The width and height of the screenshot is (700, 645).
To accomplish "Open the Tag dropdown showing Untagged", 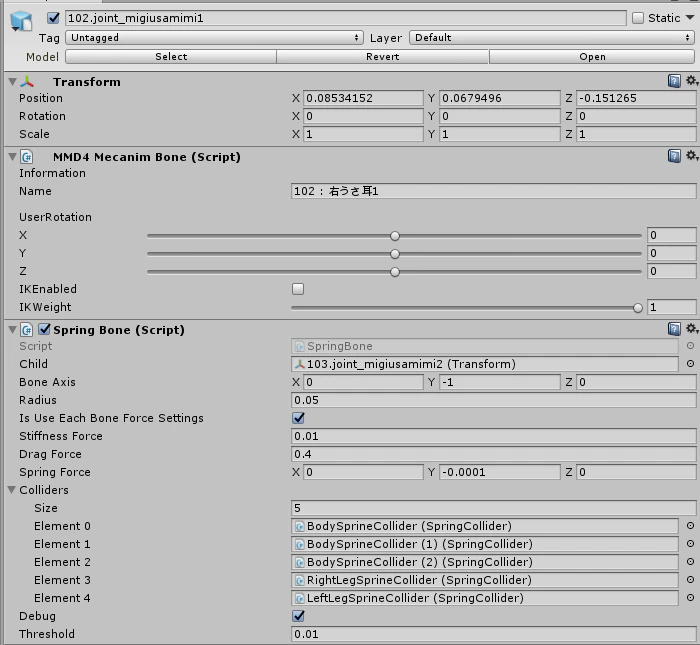I will [x=214, y=37].
